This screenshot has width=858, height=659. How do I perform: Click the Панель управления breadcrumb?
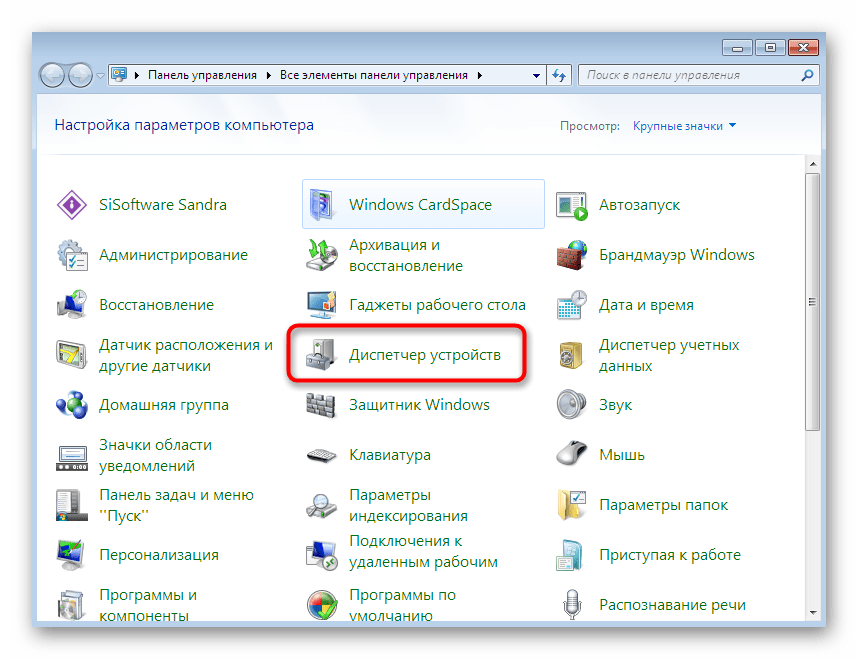(x=202, y=76)
